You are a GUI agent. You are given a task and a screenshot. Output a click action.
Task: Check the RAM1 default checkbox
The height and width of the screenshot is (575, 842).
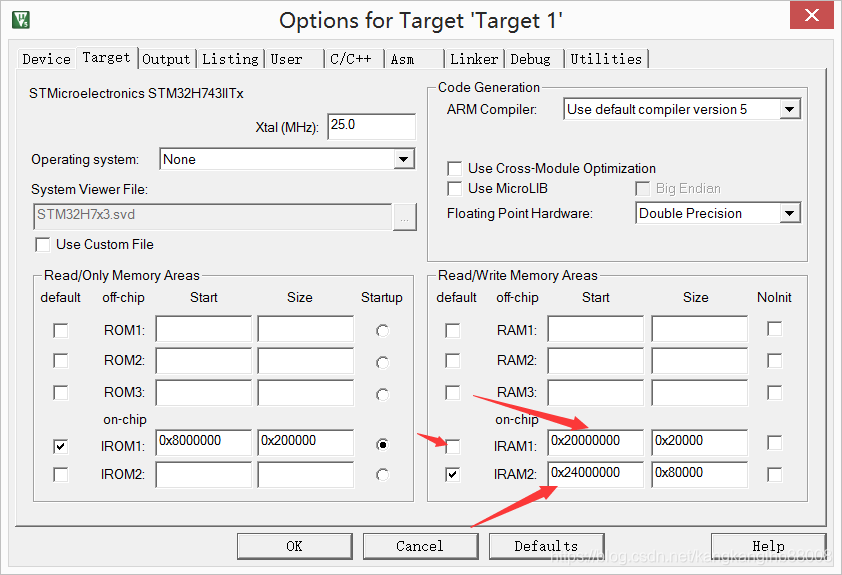coord(453,330)
